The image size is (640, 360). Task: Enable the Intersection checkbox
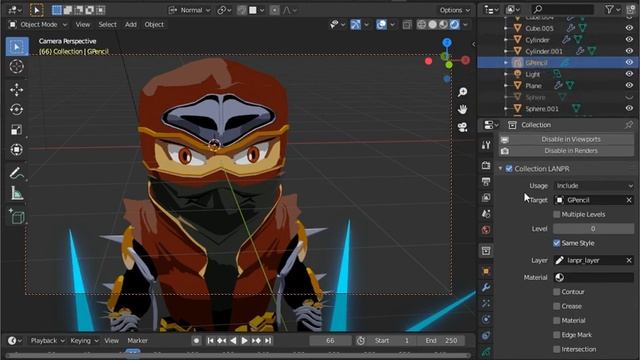click(557, 349)
